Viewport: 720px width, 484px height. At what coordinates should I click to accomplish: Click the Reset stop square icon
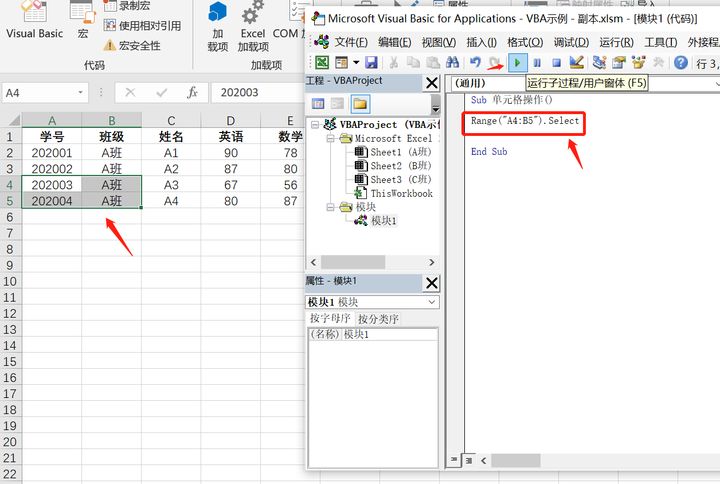[556, 62]
